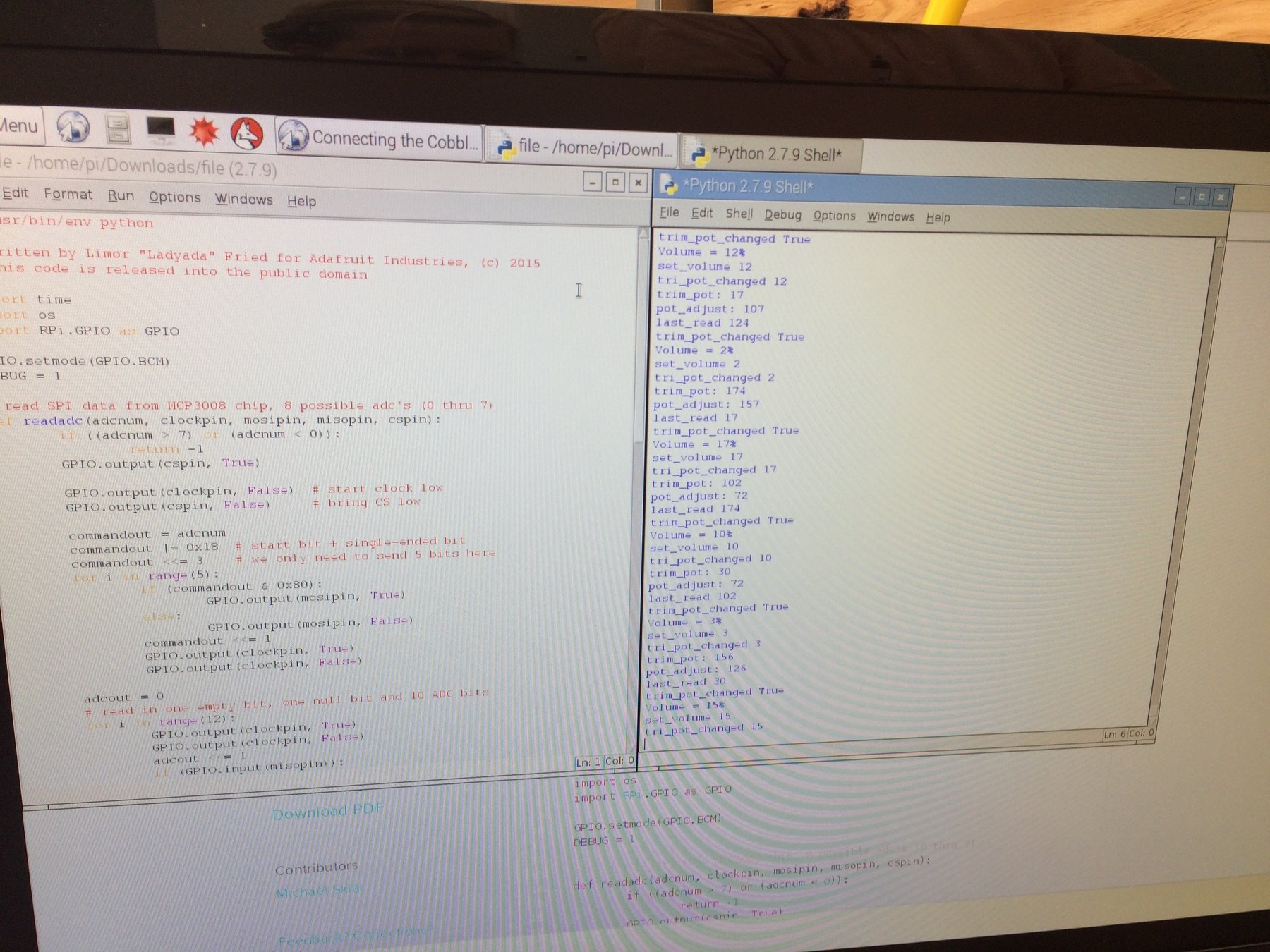Switch to the 'Connecting the Cobbl...' browser task

tap(379, 139)
